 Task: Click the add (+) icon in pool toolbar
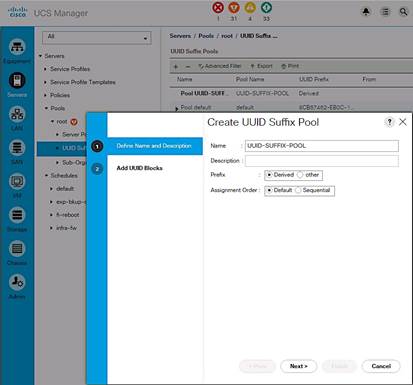(176, 66)
